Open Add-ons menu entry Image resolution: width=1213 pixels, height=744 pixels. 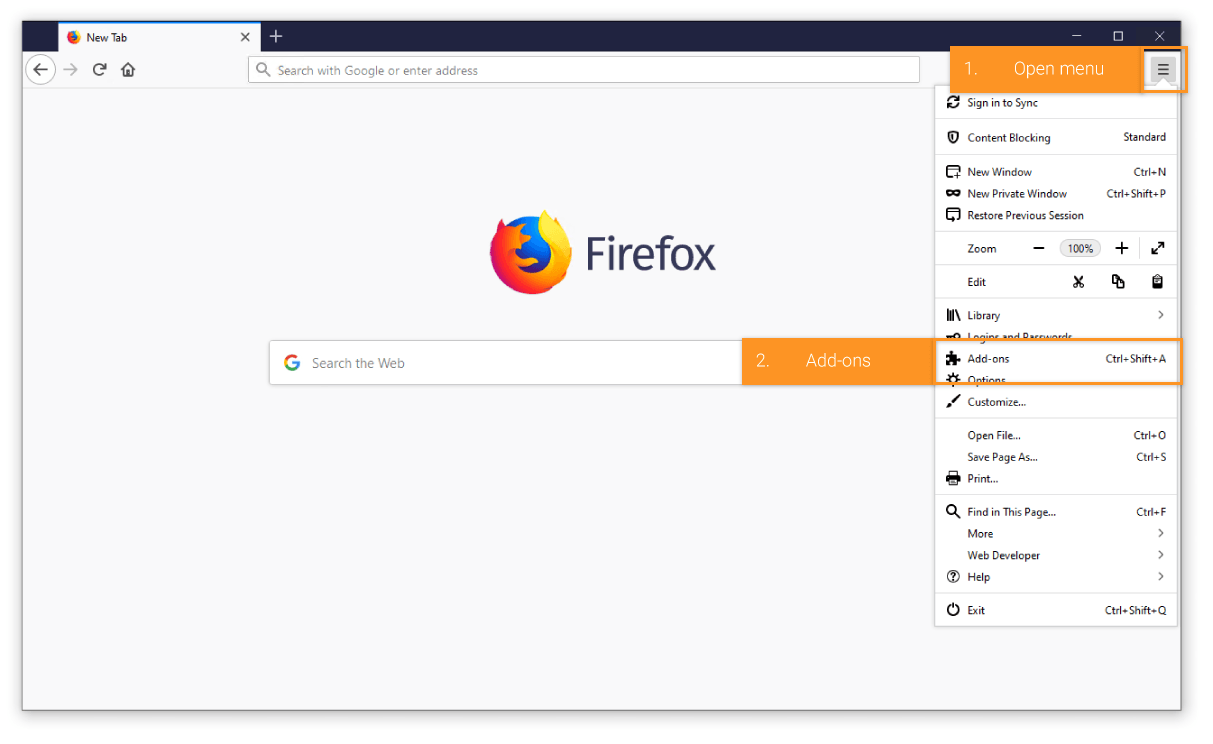(x=1056, y=359)
